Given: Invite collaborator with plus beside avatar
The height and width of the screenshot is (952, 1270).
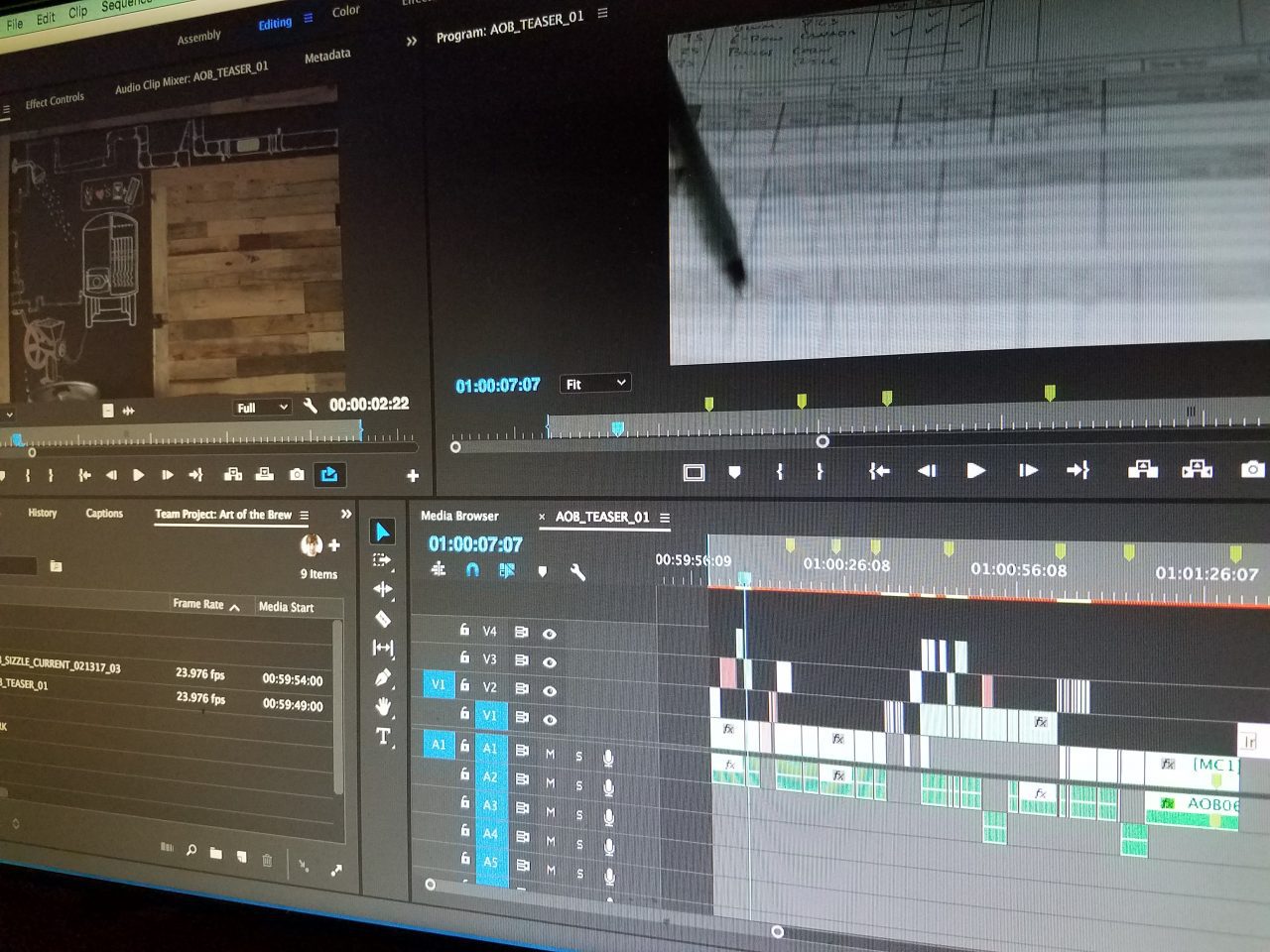Looking at the screenshot, I should pyautogui.click(x=334, y=544).
